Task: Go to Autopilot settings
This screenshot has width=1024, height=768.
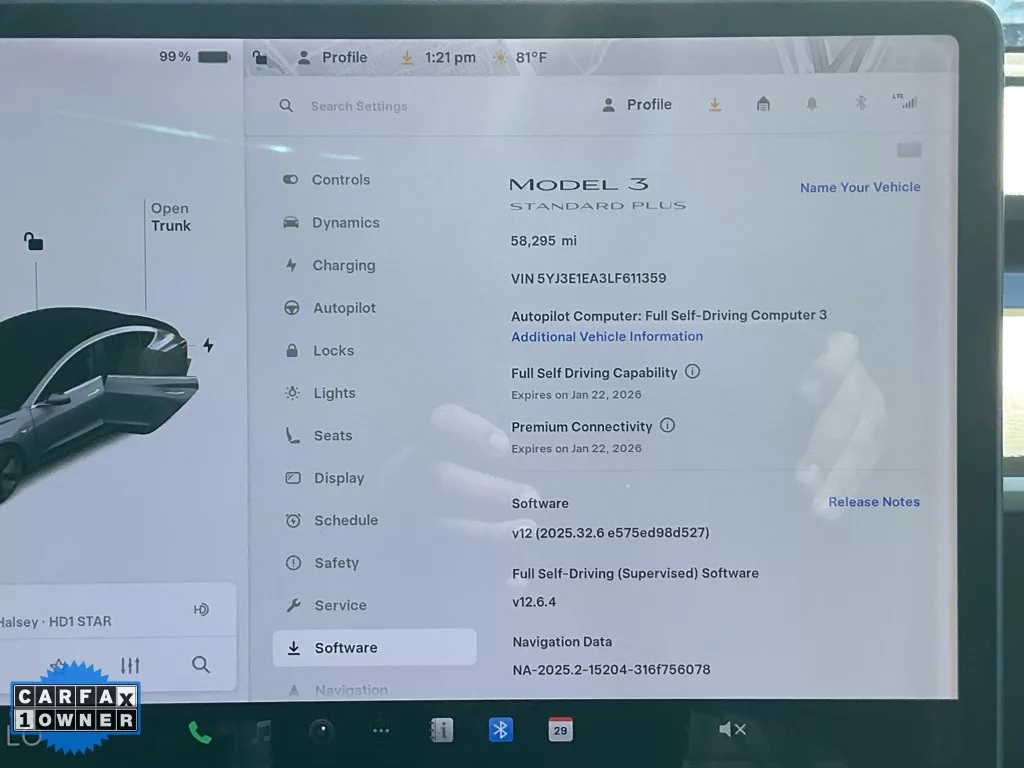Action: 344,308
